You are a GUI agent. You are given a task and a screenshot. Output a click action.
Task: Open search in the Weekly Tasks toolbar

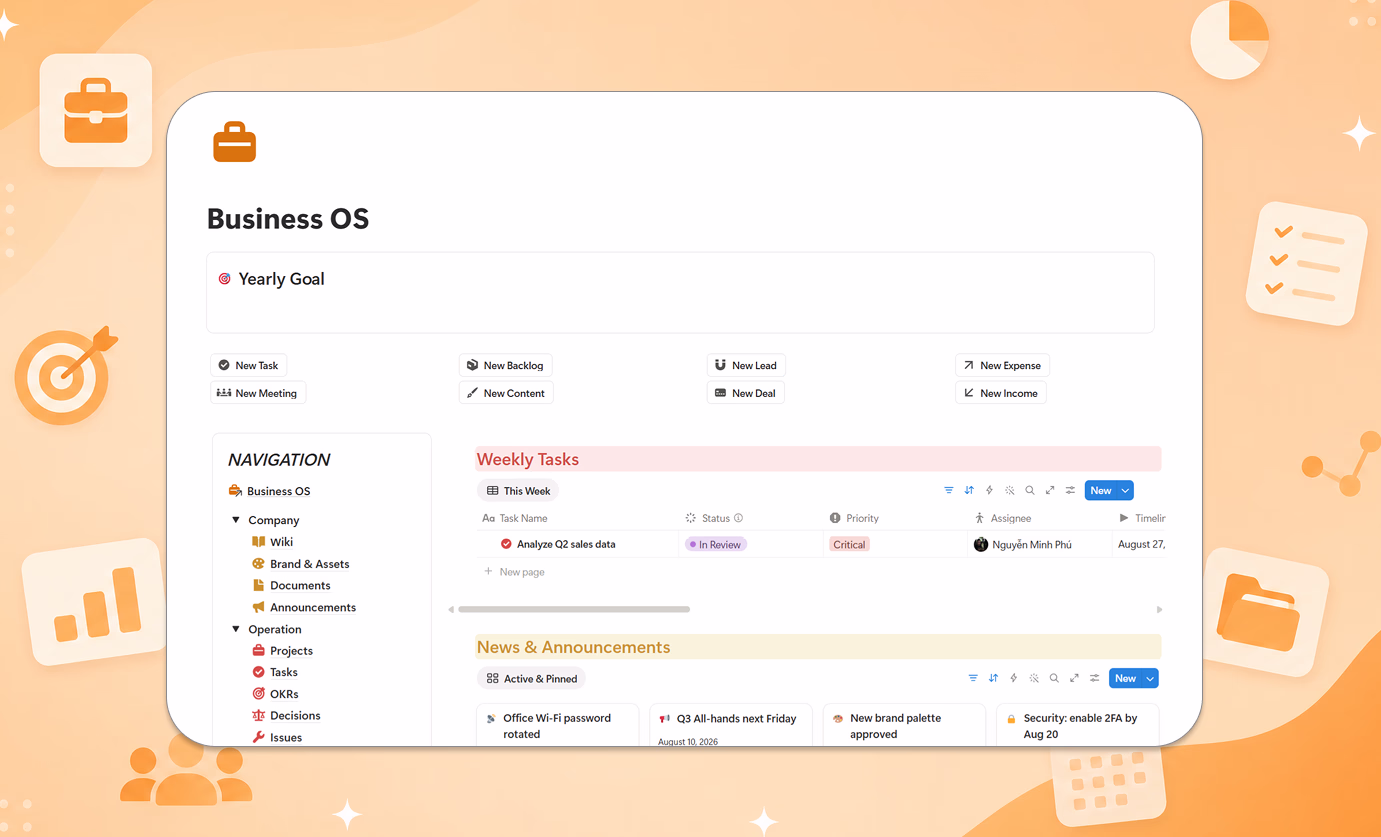(x=1030, y=490)
